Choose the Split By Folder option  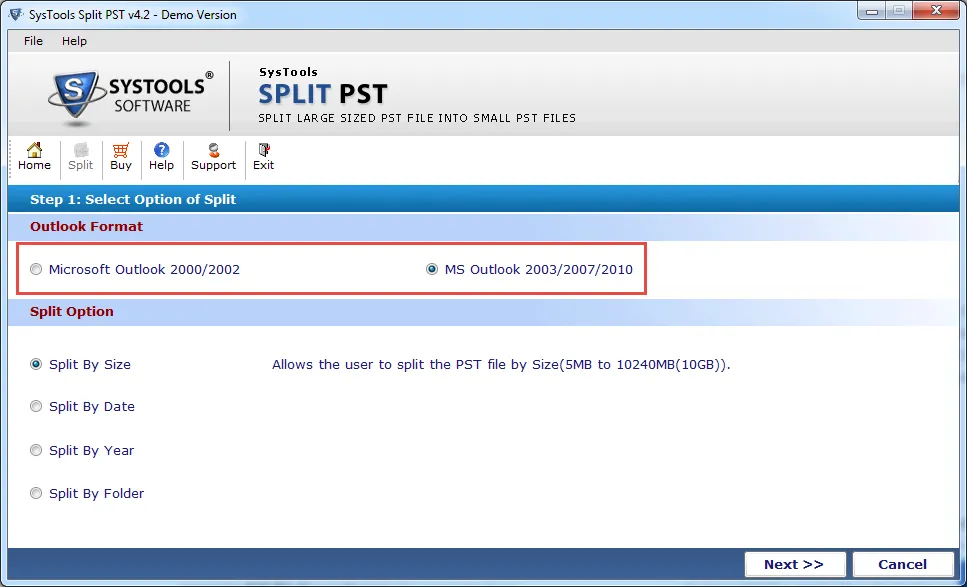point(87,493)
